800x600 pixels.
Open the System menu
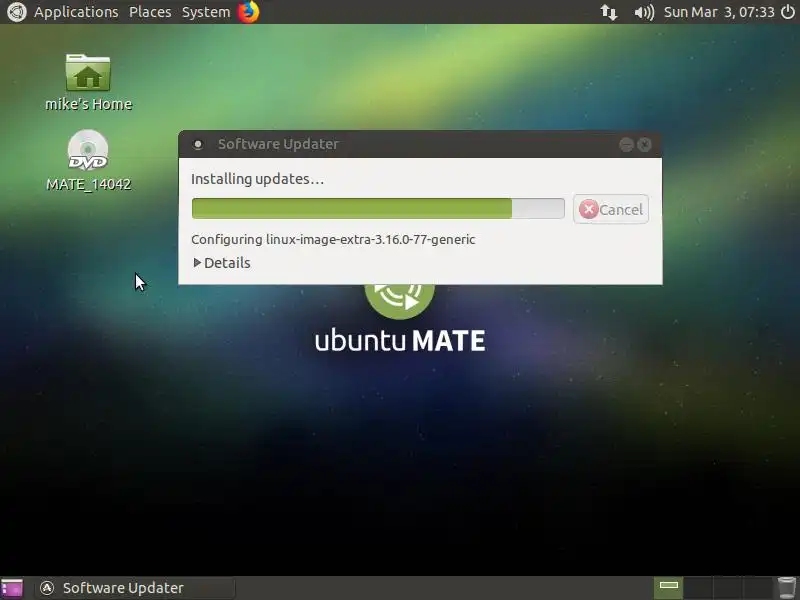tap(206, 12)
